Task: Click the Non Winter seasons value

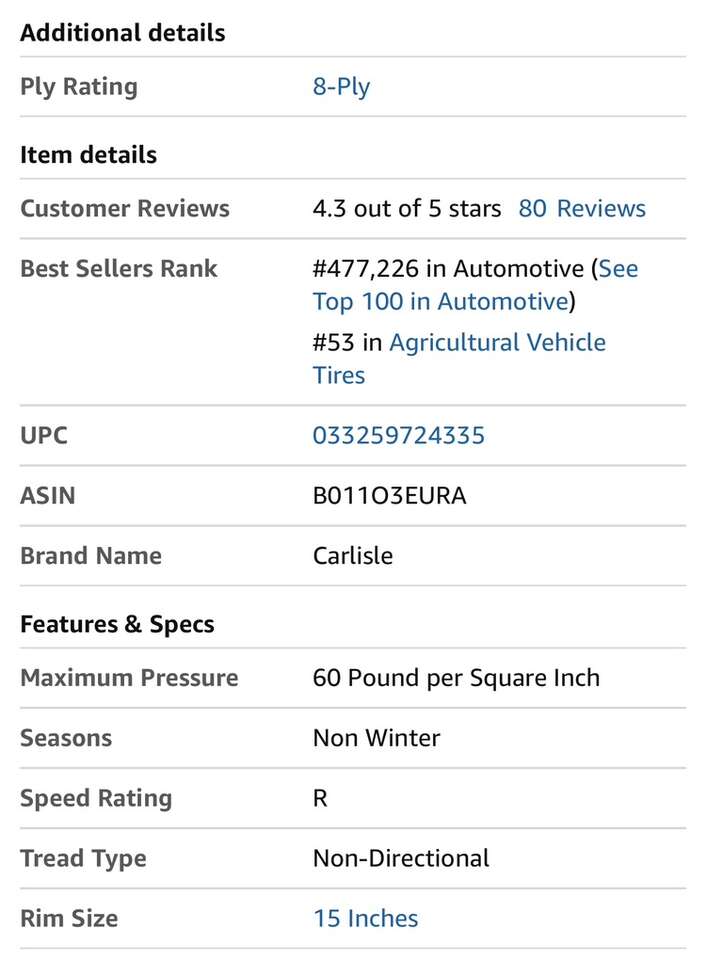Action: tap(376, 739)
